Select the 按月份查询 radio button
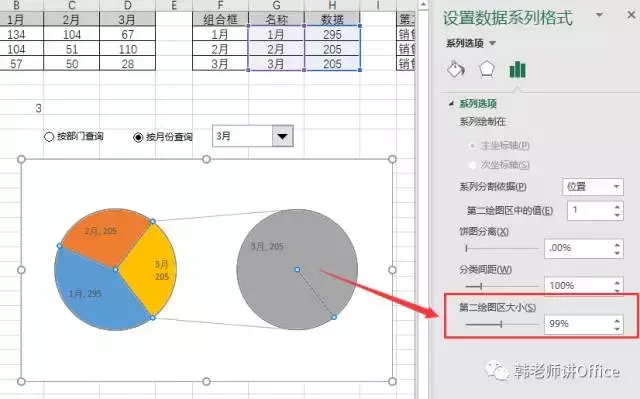The width and height of the screenshot is (640, 399). point(138,137)
